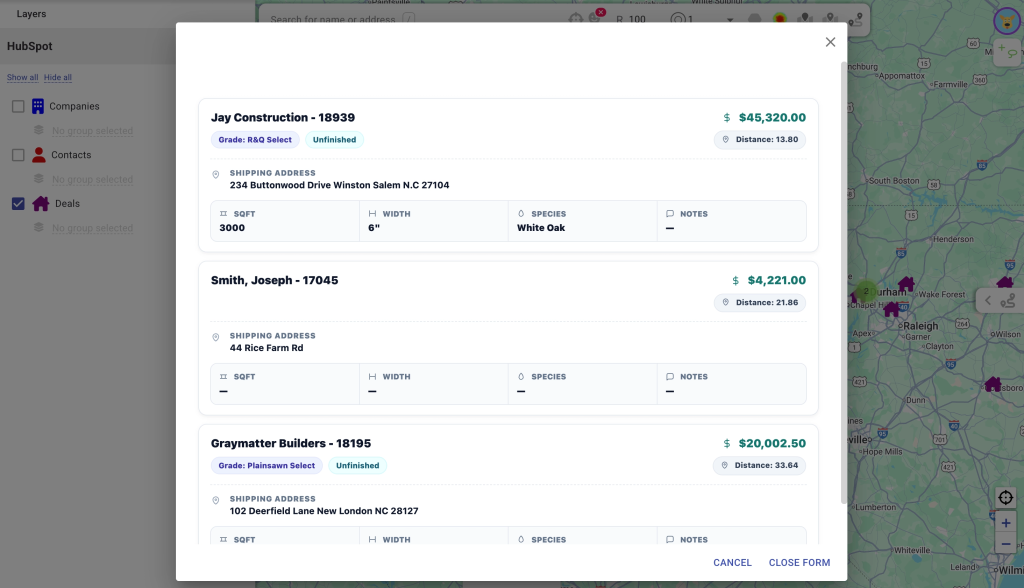The height and width of the screenshot is (588, 1024).
Task: Open group selector under Deals
Action: (92, 228)
